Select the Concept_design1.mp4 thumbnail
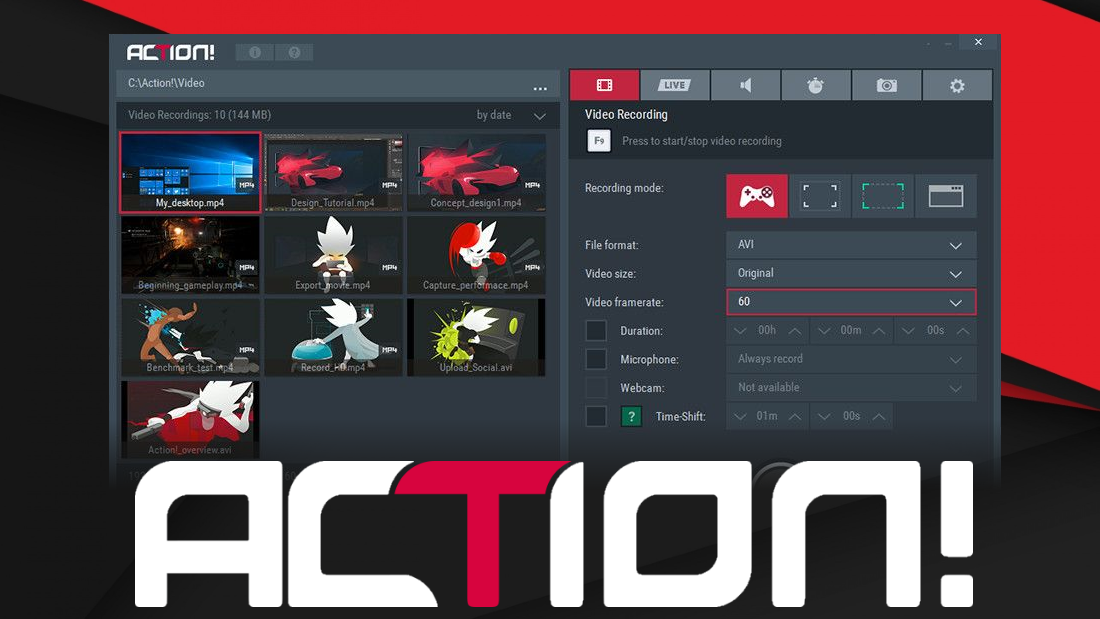Viewport: 1100px width, 619px height. [x=476, y=173]
